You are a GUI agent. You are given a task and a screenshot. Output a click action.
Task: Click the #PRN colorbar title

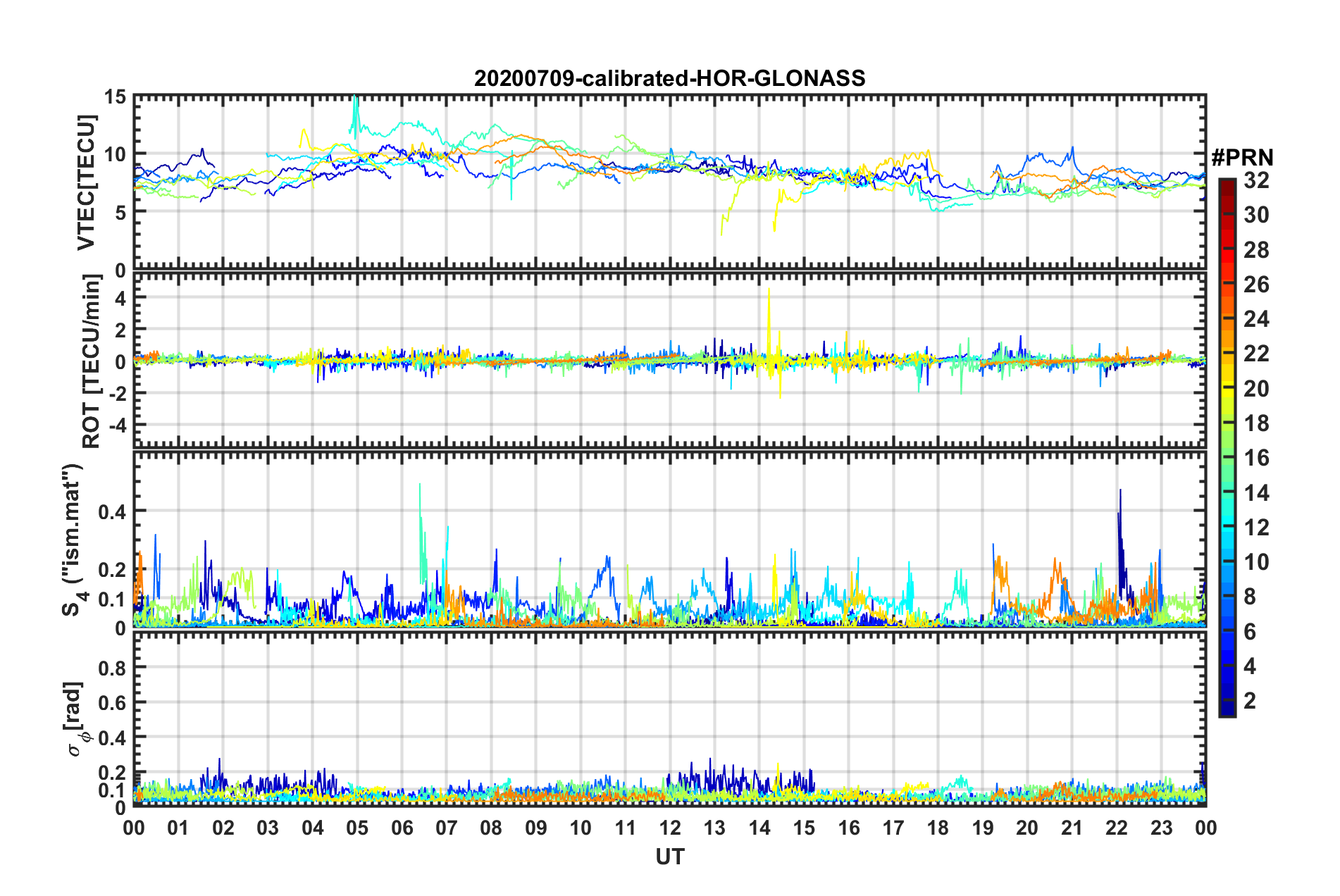coord(1242,157)
